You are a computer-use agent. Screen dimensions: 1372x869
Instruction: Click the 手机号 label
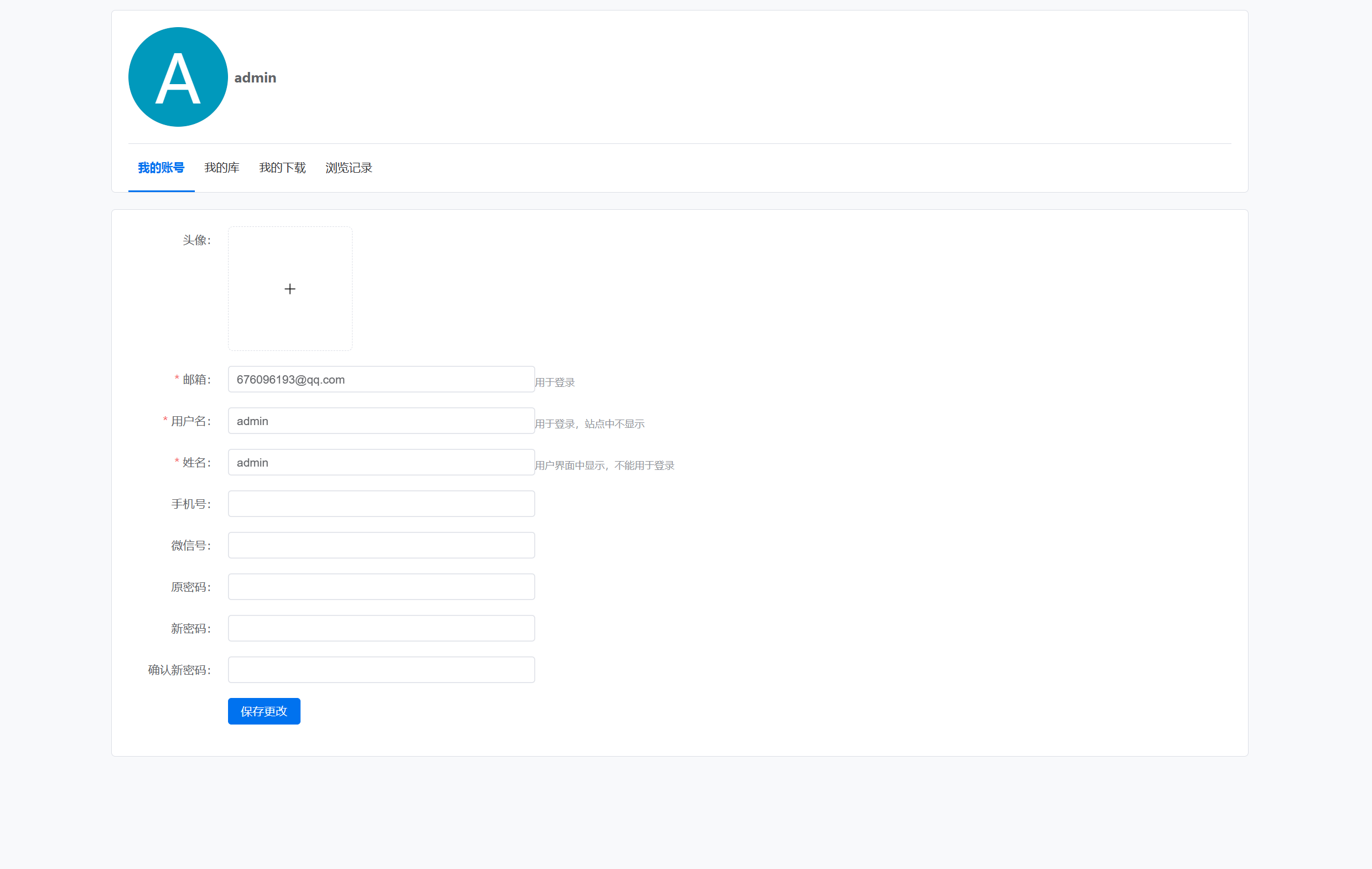tap(191, 504)
